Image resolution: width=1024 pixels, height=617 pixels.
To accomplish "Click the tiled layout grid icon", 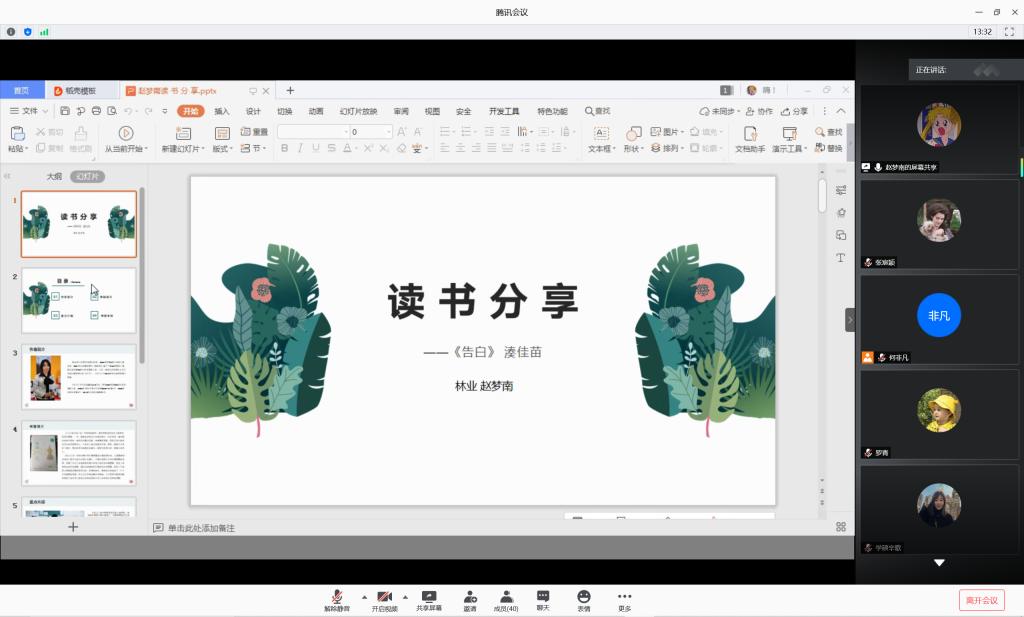I will (841, 527).
